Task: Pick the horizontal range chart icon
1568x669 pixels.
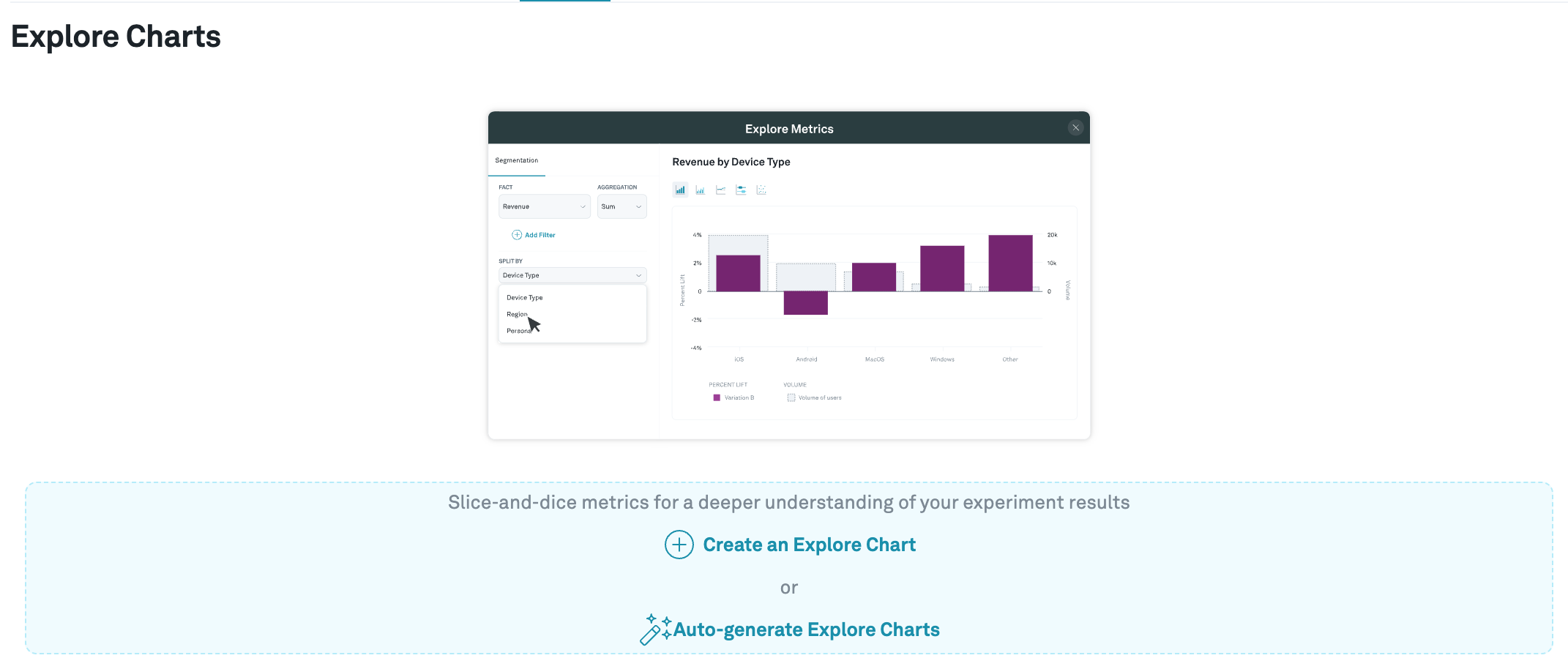Action: (x=741, y=190)
